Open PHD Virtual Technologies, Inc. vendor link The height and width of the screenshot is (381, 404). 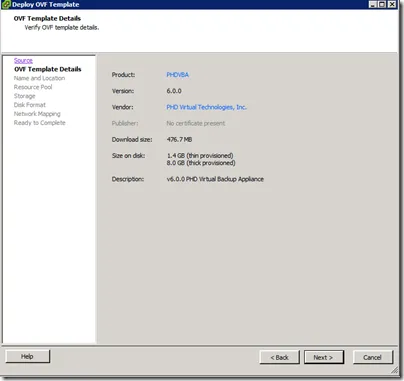pyautogui.click(x=206, y=107)
